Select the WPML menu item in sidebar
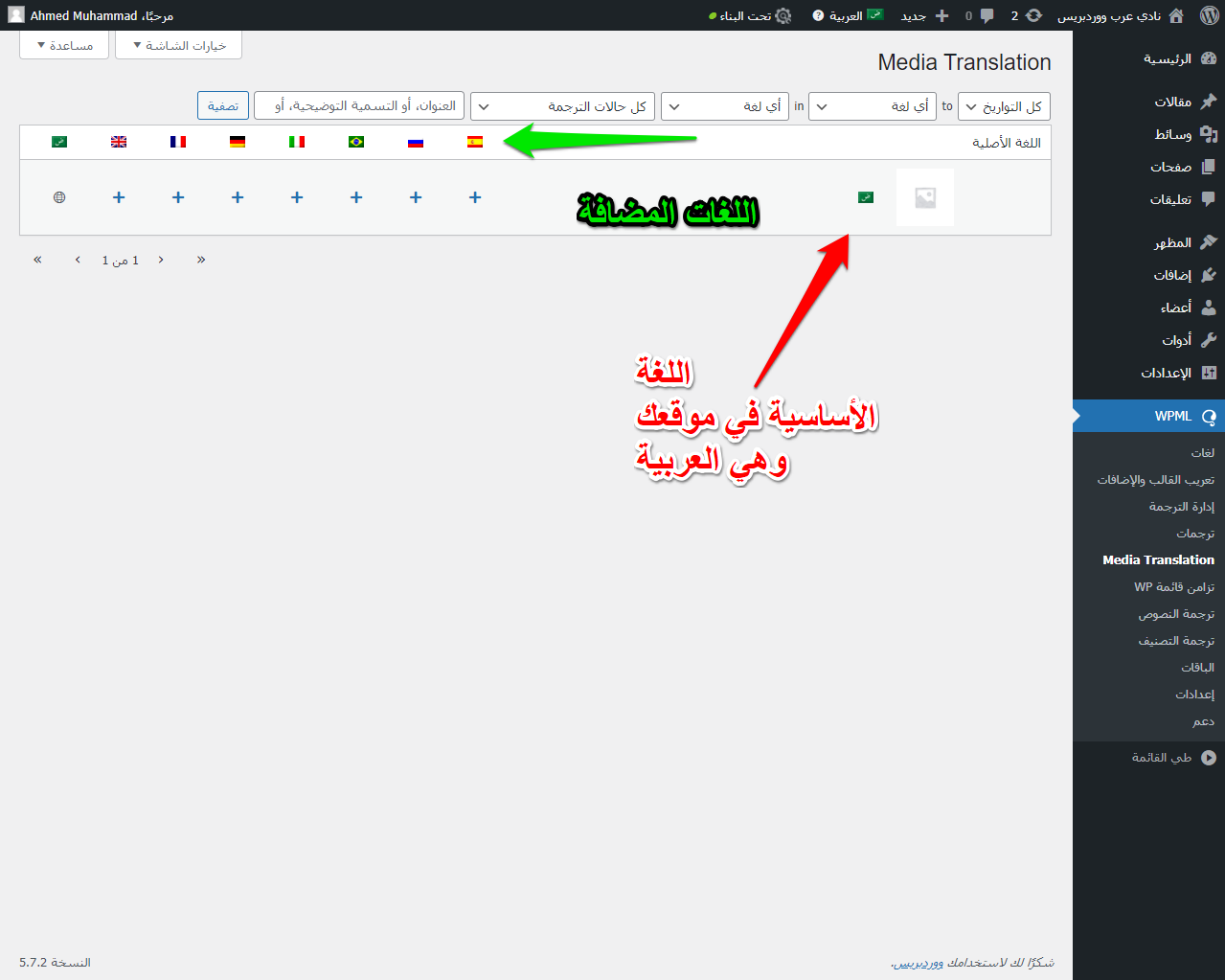The width and height of the screenshot is (1225, 980). 1148,416
